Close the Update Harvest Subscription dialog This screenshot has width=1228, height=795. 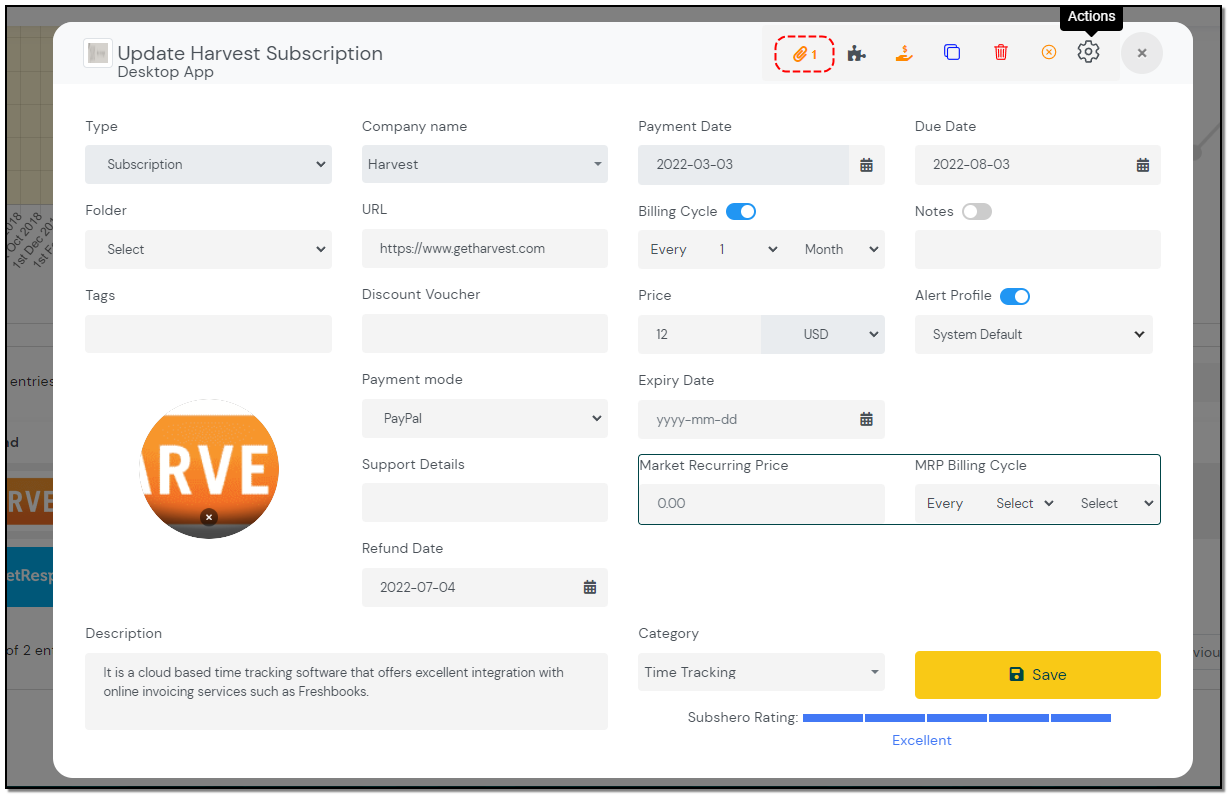(x=1142, y=53)
